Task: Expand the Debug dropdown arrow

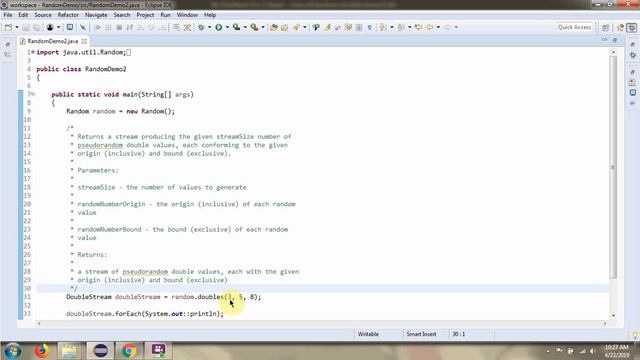Action: tap(209, 27)
